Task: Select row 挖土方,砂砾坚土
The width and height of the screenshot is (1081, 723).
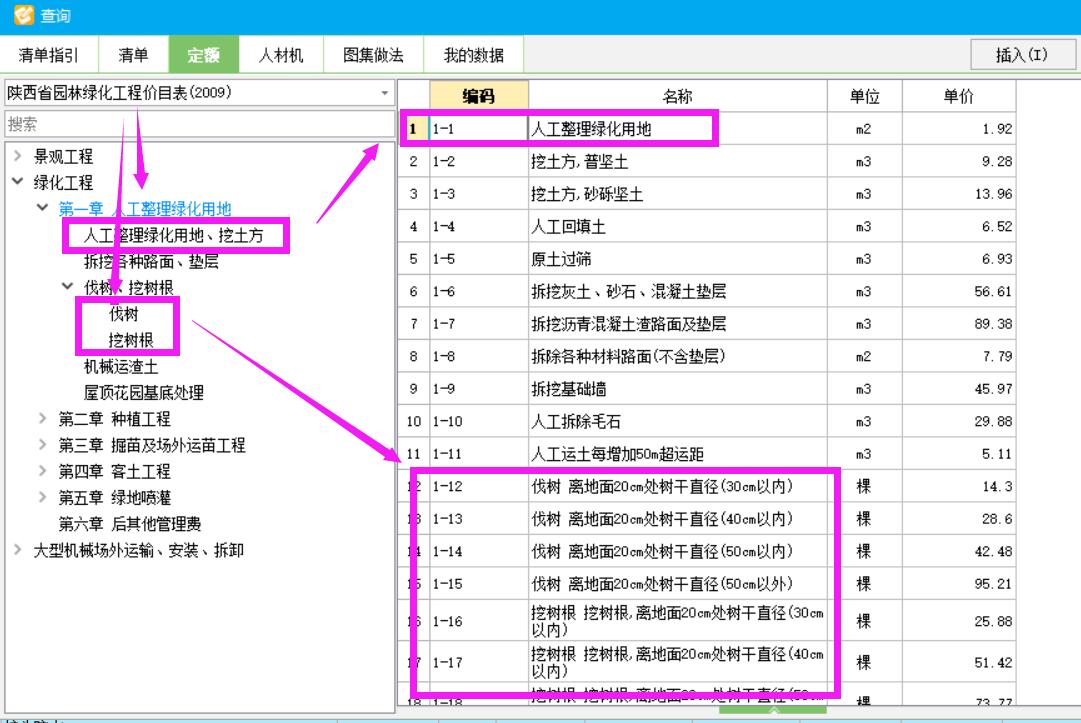Action: coord(707,194)
